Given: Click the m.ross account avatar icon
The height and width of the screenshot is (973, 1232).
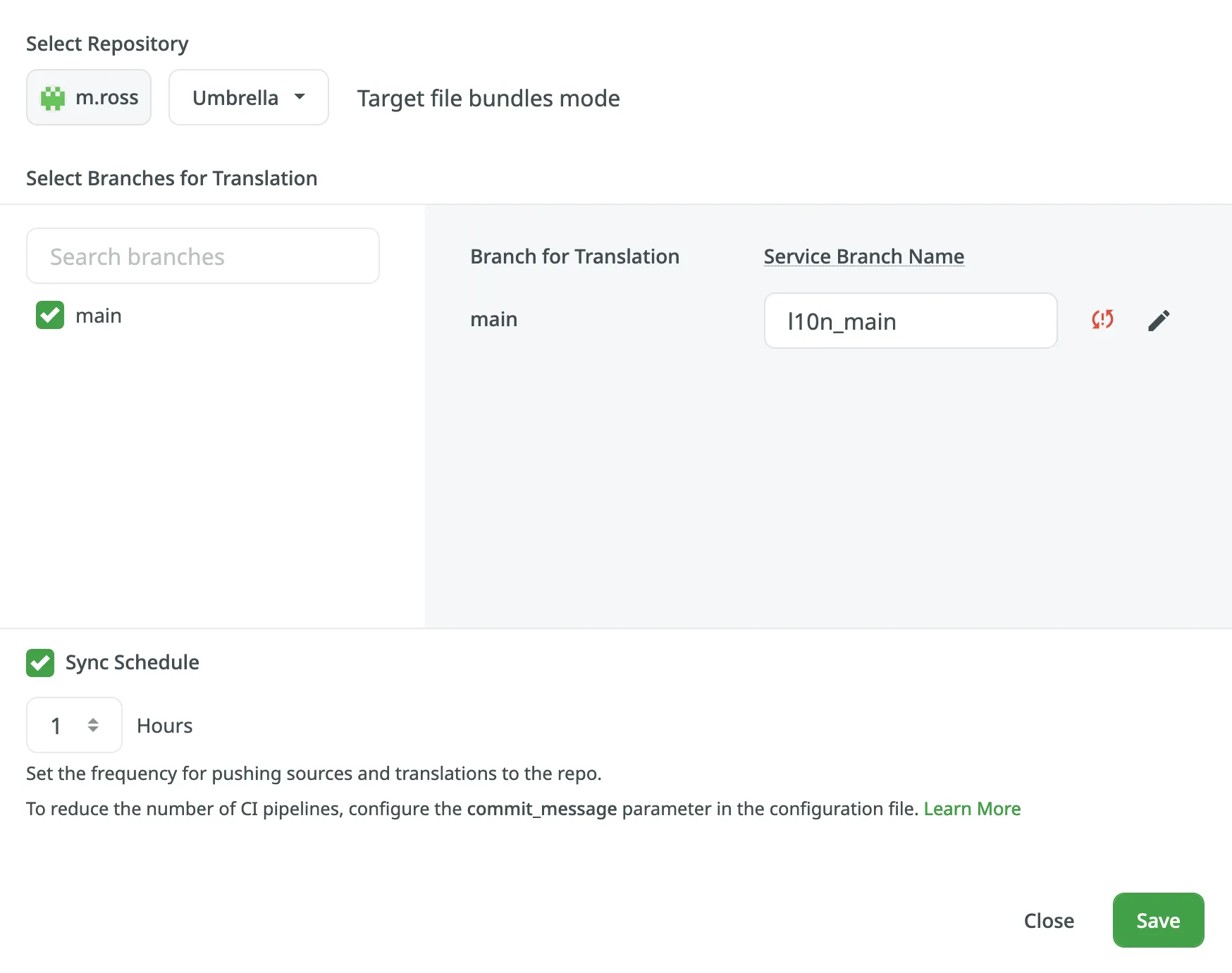Looking at the screenshot, I should point(53,98).
